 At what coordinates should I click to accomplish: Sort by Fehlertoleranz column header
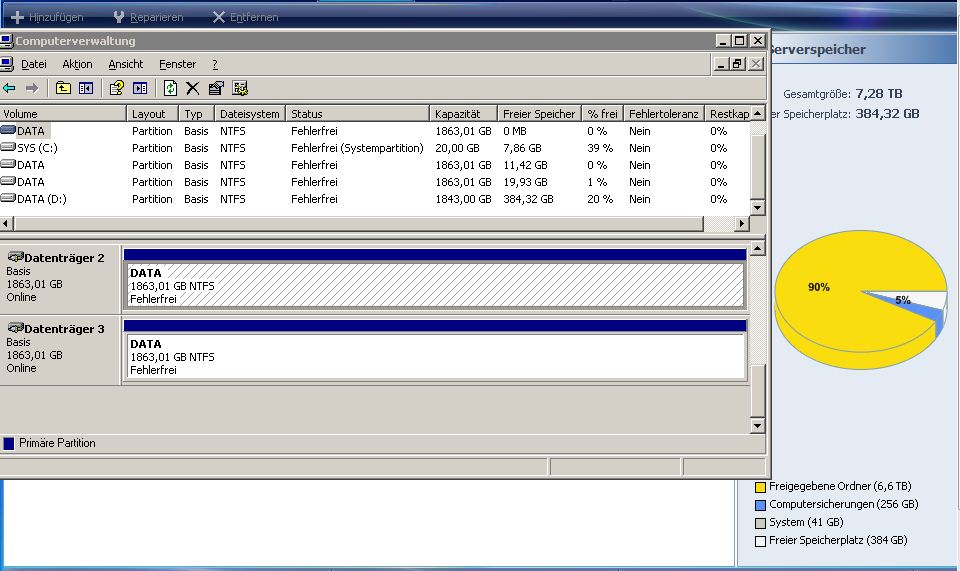tap(664, 114)
